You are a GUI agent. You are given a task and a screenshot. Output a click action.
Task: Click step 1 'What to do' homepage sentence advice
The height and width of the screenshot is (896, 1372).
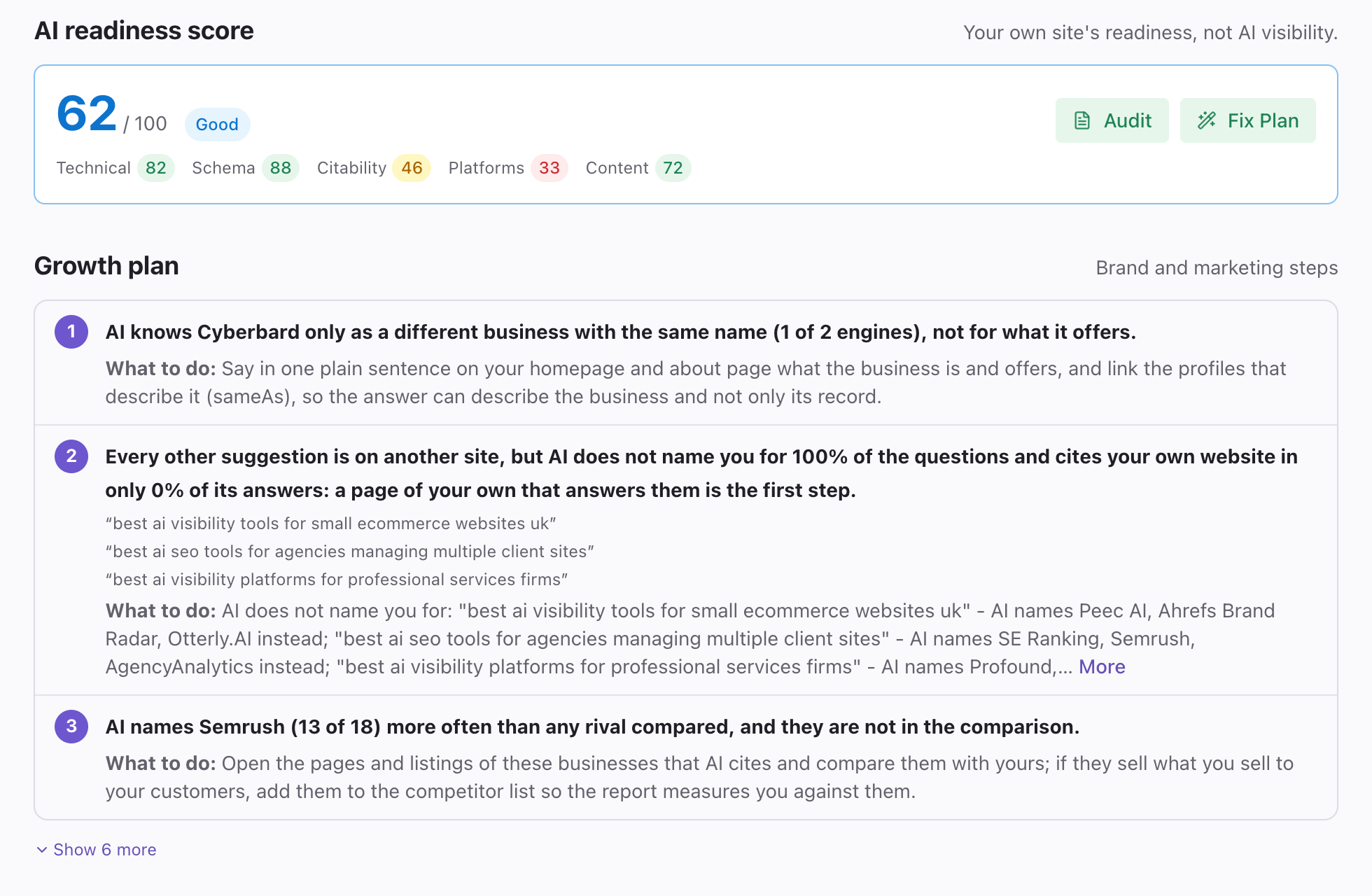point(696,382)
